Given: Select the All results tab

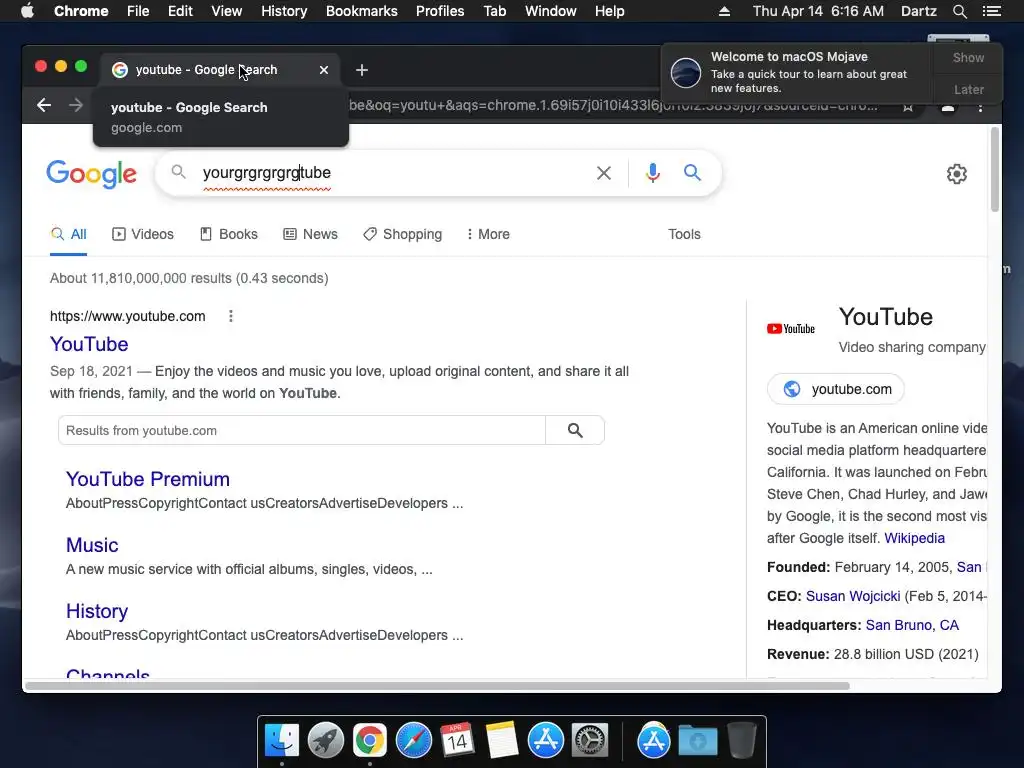Looking at the screenshot, I should click(x=69, y=234).
